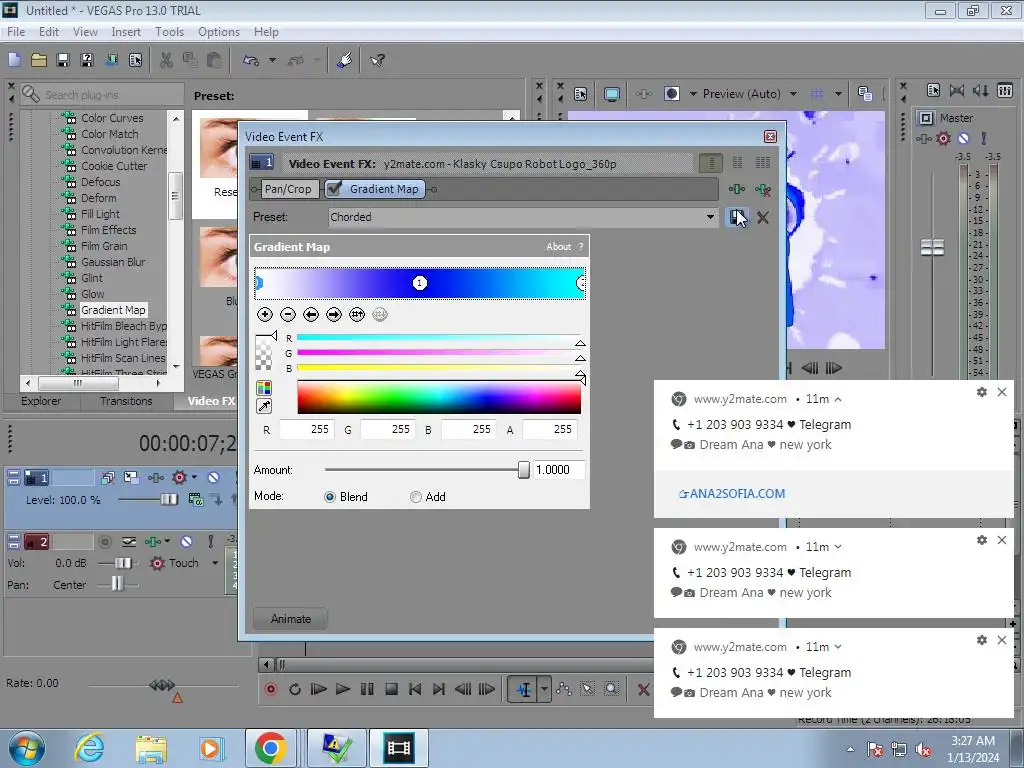Image resolution: width=1024 pixels, height=768 pixels.
Task: Click the gradient point 1 marker
Action: pos(420,283)
